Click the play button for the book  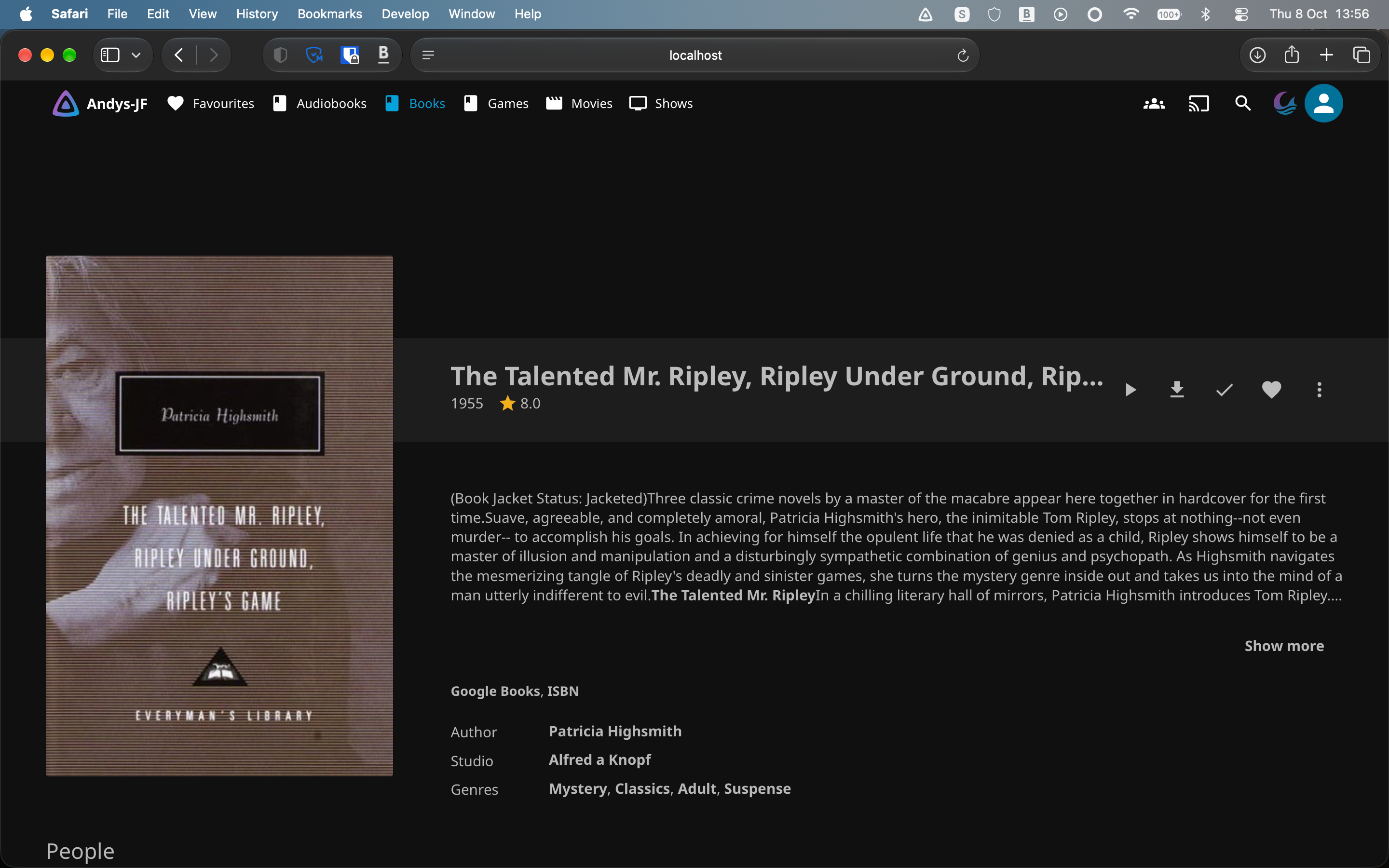[x=1130, y=390]
